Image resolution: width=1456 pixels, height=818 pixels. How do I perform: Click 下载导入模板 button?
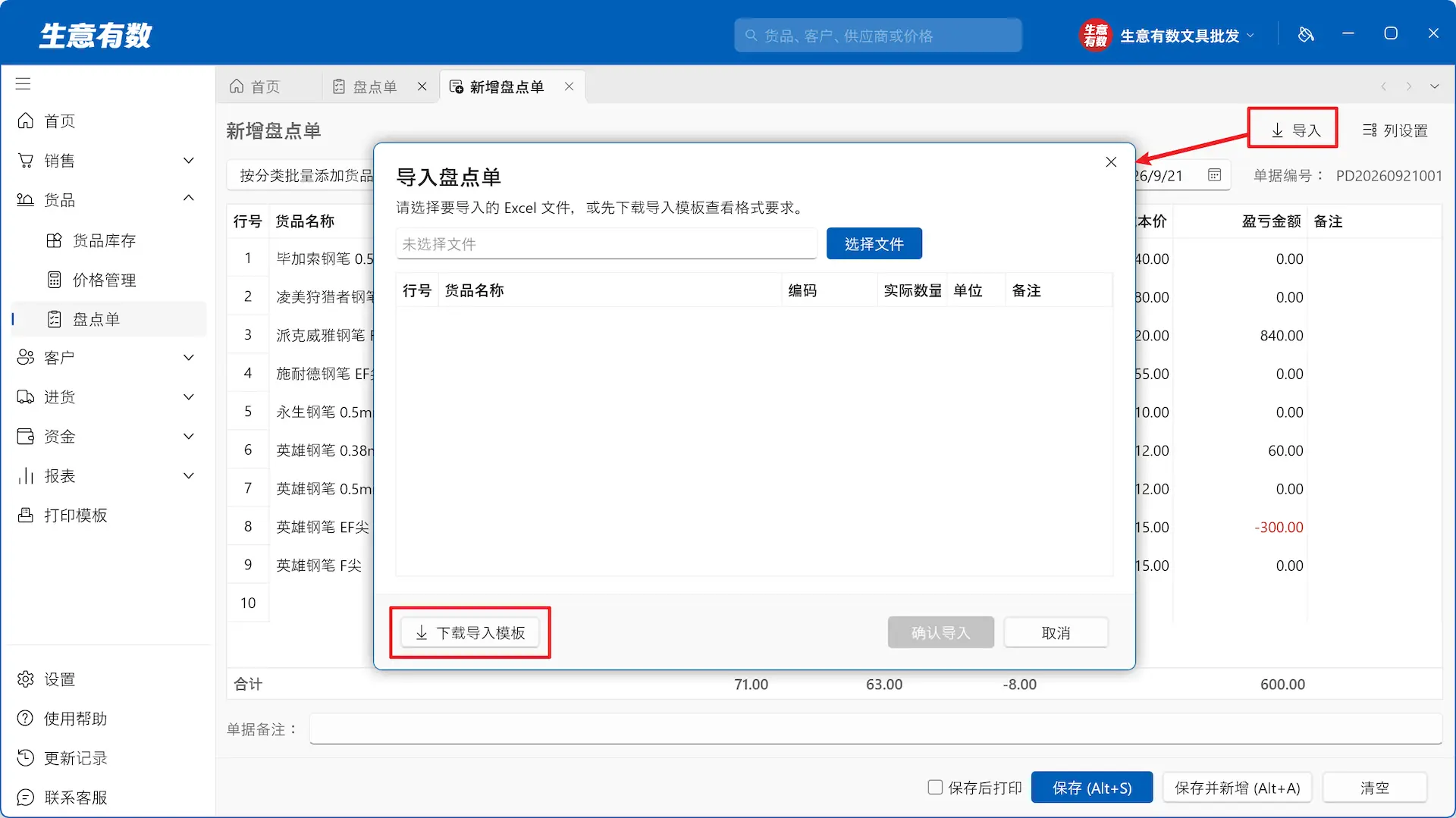[x=470, y=633]
